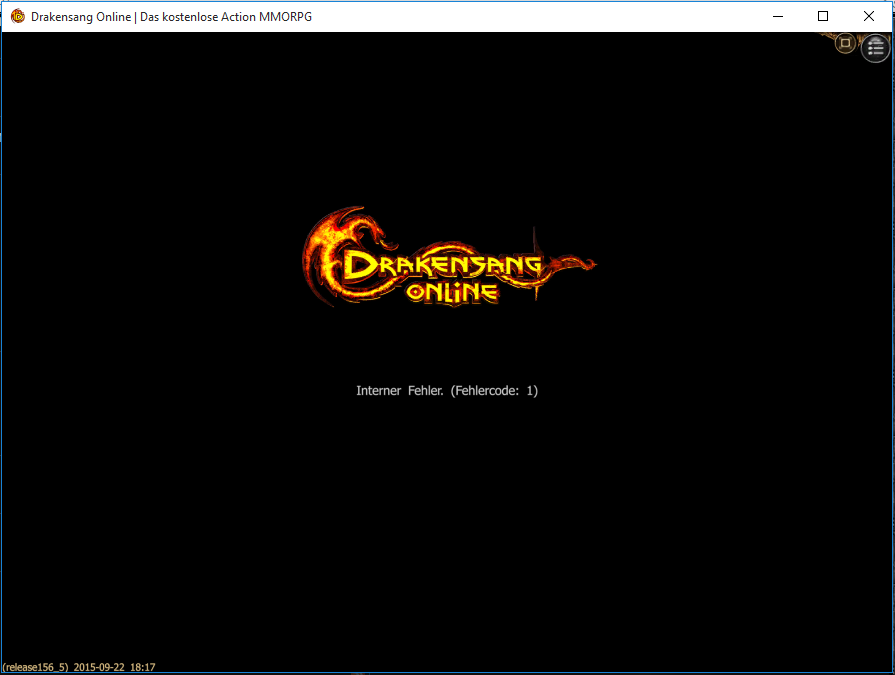Screen dimensions: 895x675
Task: Toggle fullscreen with the square icon
Action: pos(845,43)
